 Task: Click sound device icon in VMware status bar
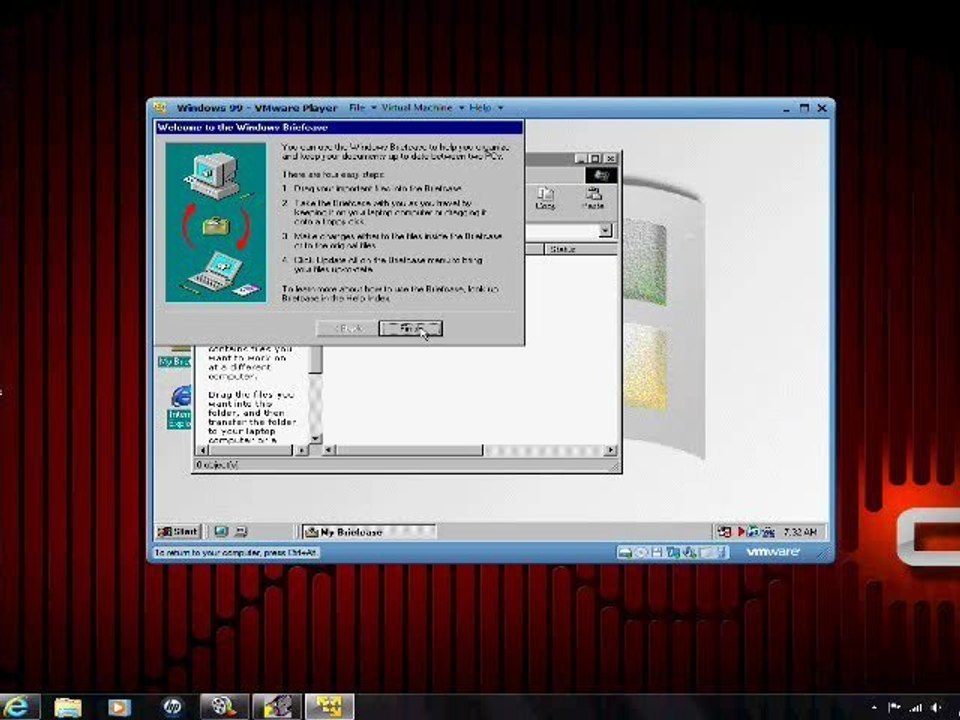pyautogui.click(x=690, y=552)
